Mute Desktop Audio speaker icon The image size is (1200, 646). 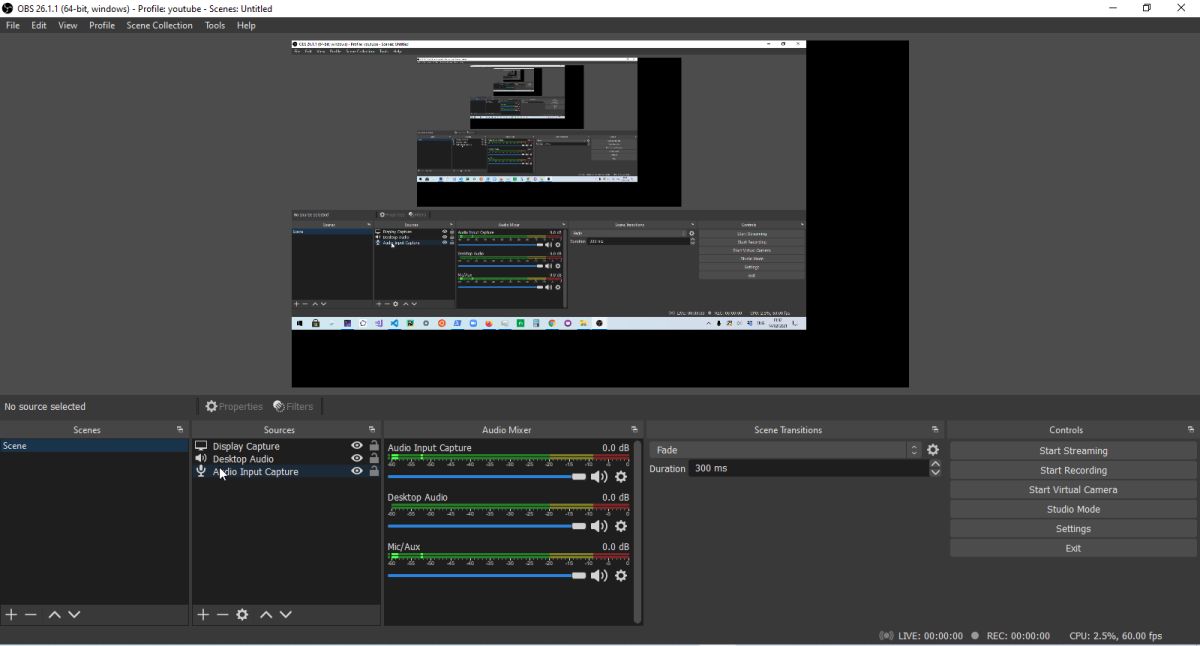tap(599, 526)
